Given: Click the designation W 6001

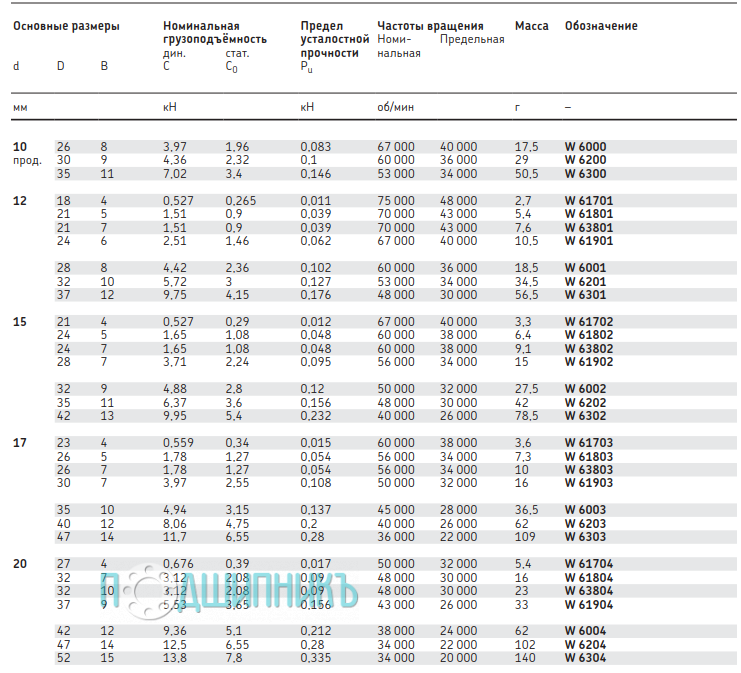Looking at the screenshot, I should click(585, 268).
